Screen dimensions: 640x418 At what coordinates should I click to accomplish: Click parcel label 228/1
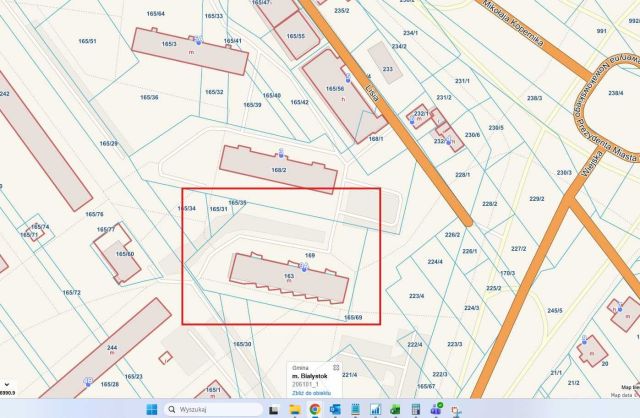click(x=462, y=175)
